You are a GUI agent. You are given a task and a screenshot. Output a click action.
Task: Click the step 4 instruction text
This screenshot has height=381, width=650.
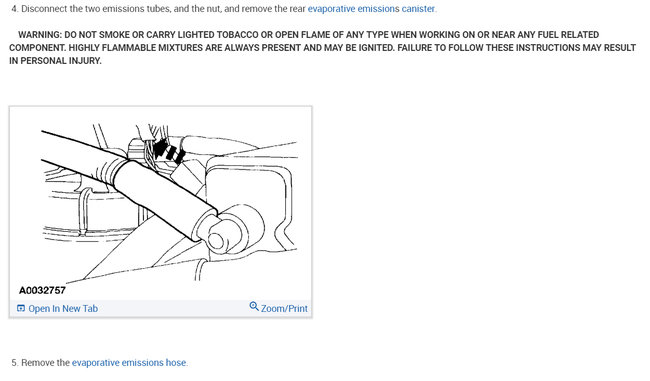(x=224, y=9)
